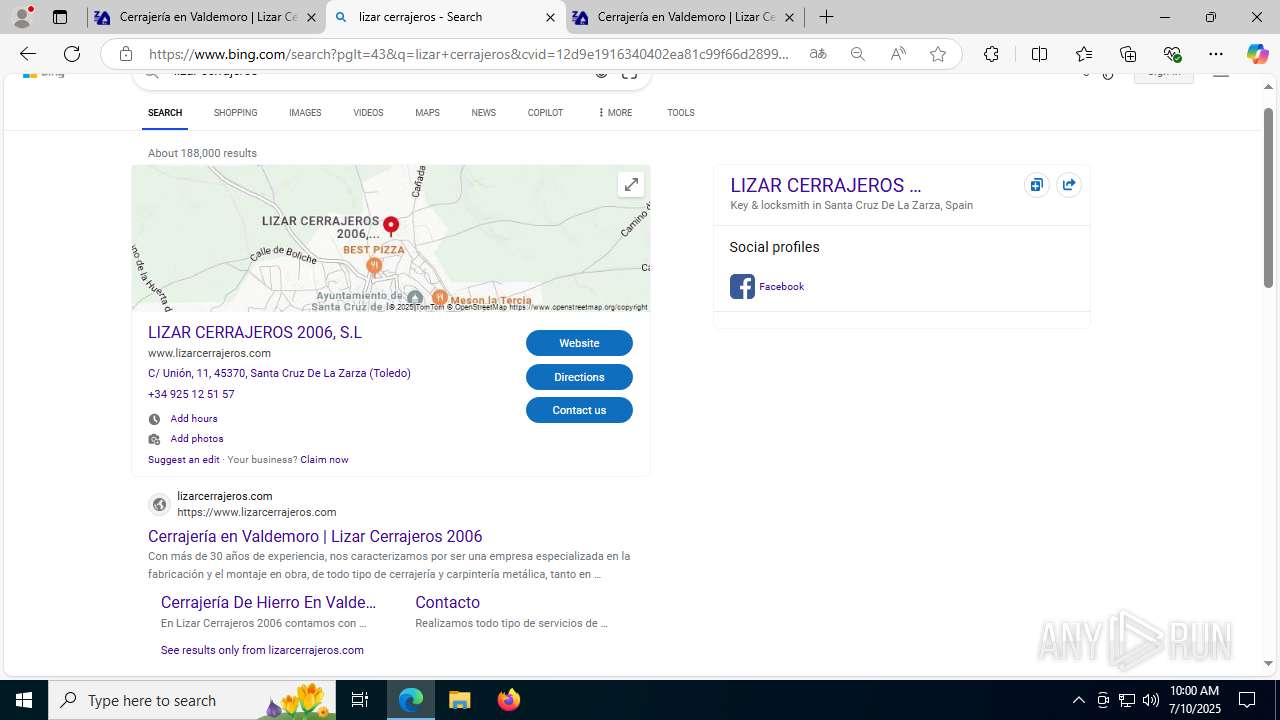The image size is (1280, 720).
Task: Open the NEWS search category
Action: (483, 113)
